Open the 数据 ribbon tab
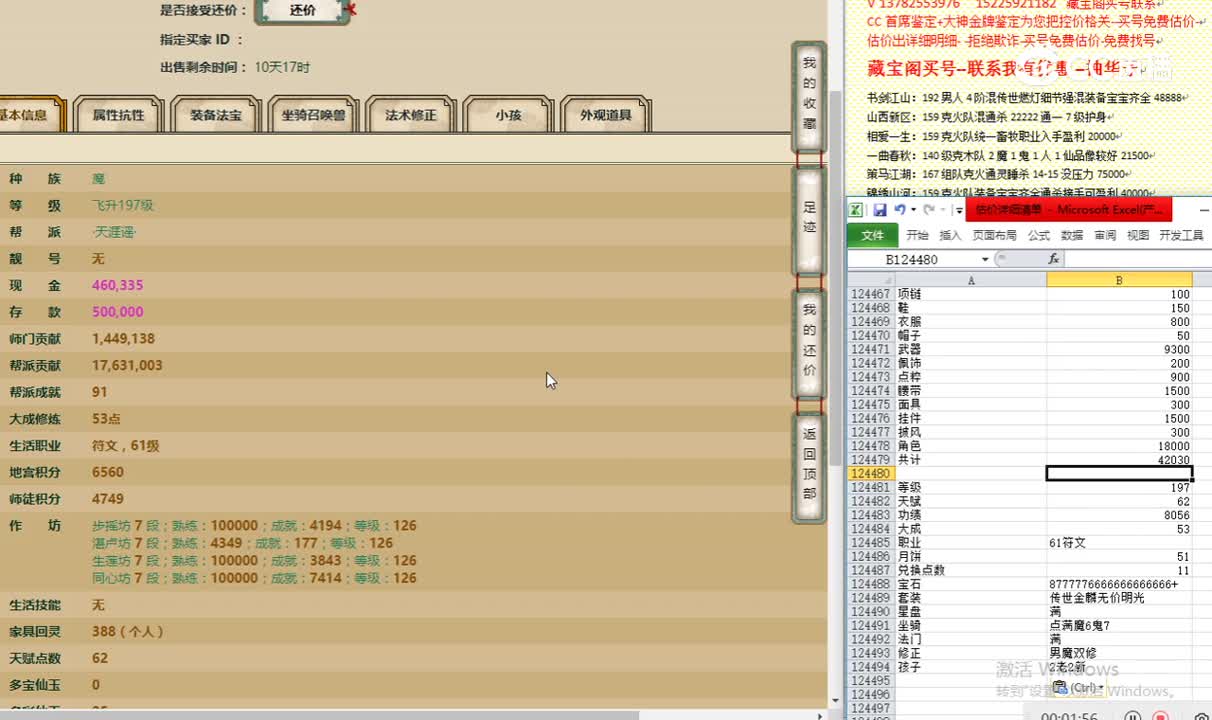Screen dimensions: 1212x720 click(1072, 235)
